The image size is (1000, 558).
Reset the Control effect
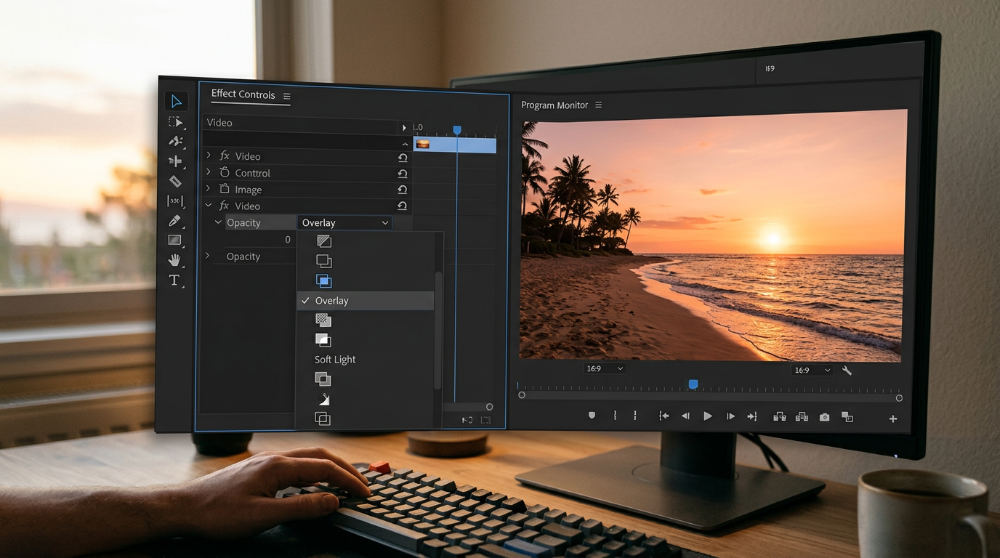(x=402, y=173)
